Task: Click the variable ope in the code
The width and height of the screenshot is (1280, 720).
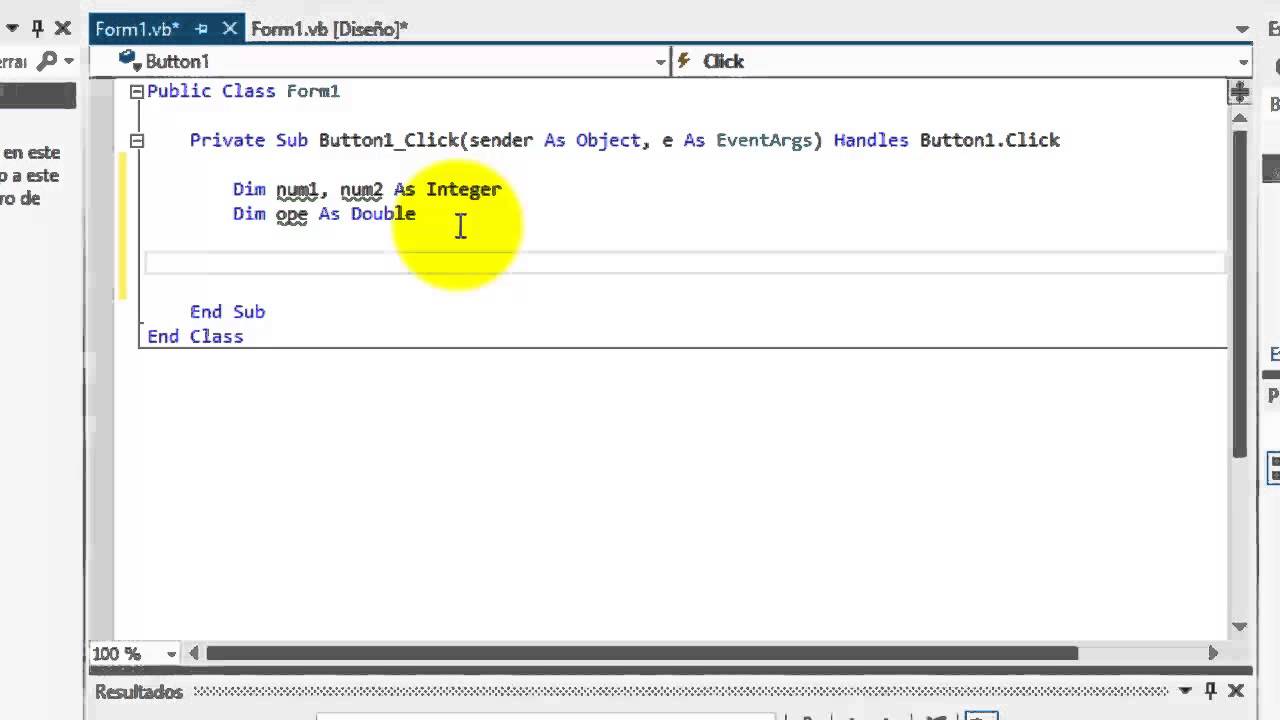Action: tap(292, 215)
